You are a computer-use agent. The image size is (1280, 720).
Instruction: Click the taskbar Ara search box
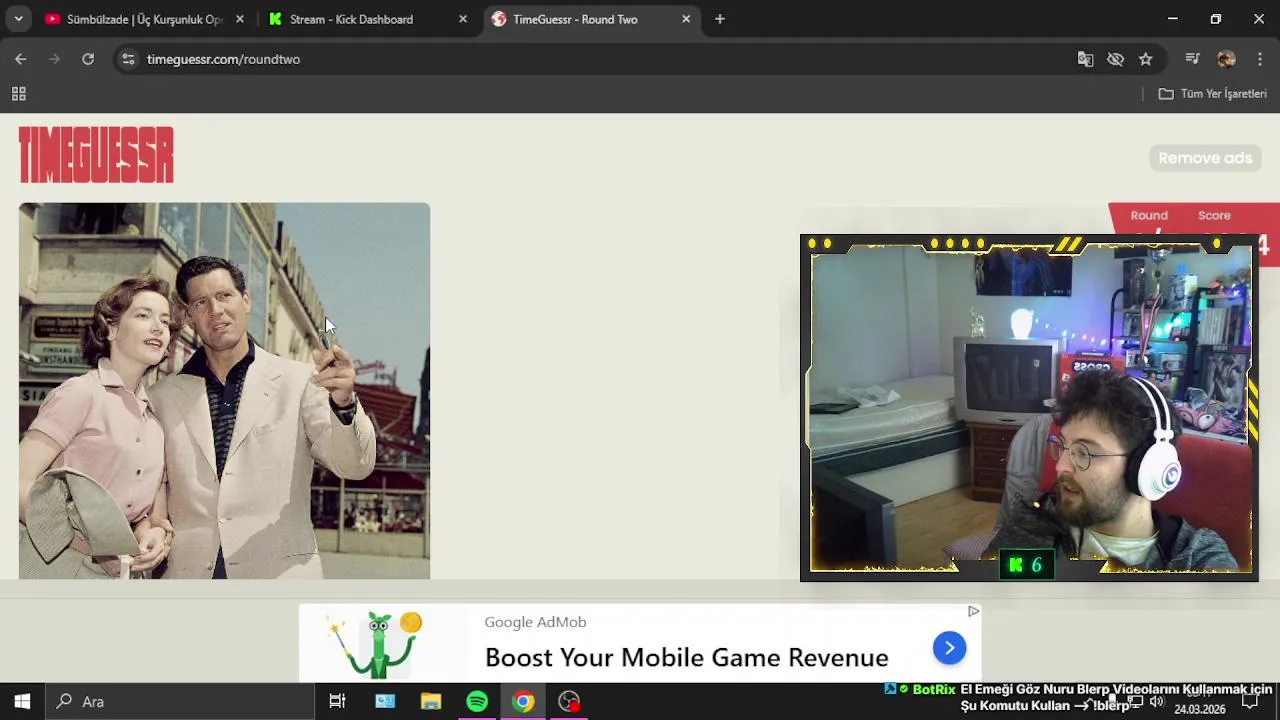pos(180,701)
